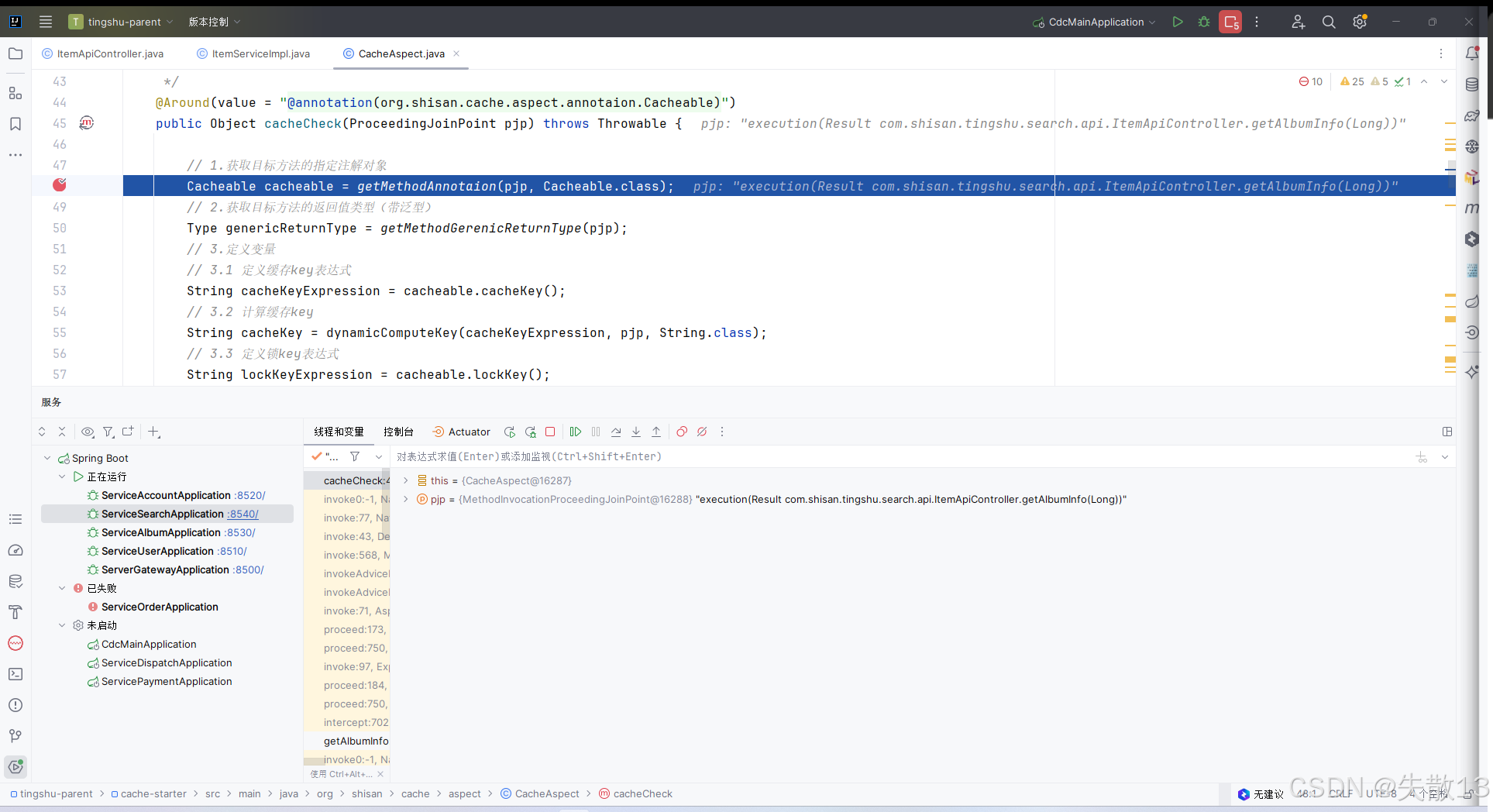The image size is (1493, 812).
Task: Open port link :8520/ of ServiceAccountApplication
Action: click(249, 495)
